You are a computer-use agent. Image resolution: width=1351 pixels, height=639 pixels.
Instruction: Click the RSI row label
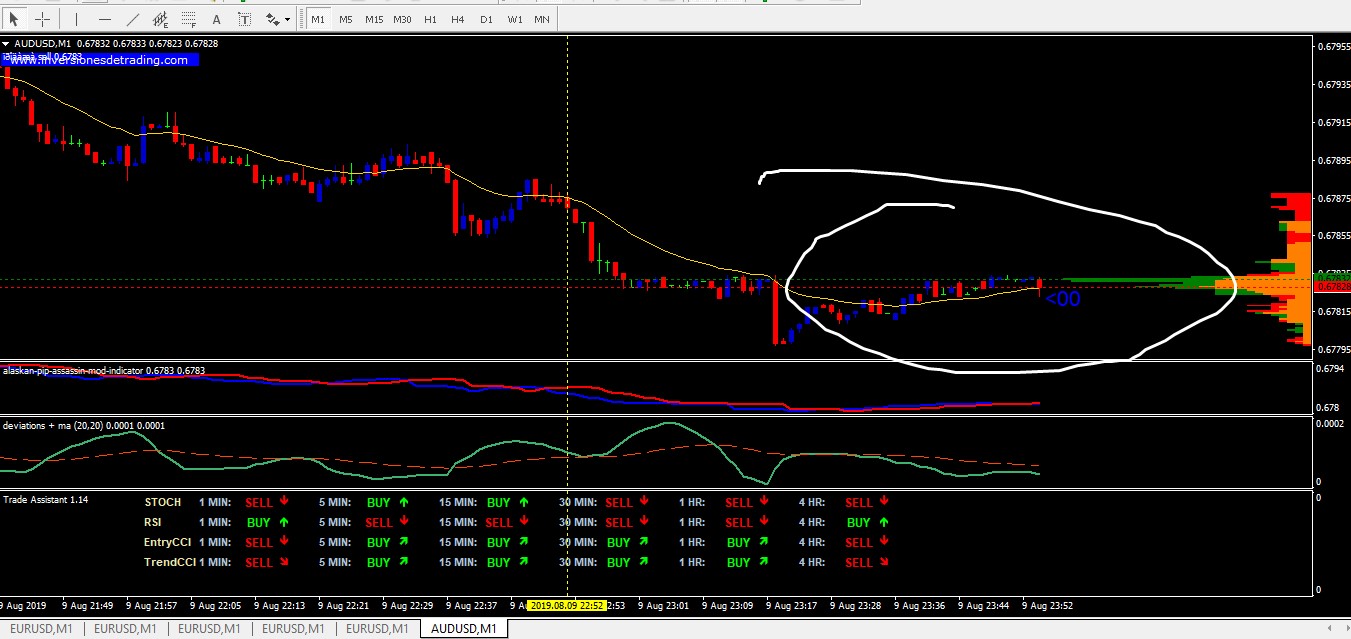click(154, 523)
